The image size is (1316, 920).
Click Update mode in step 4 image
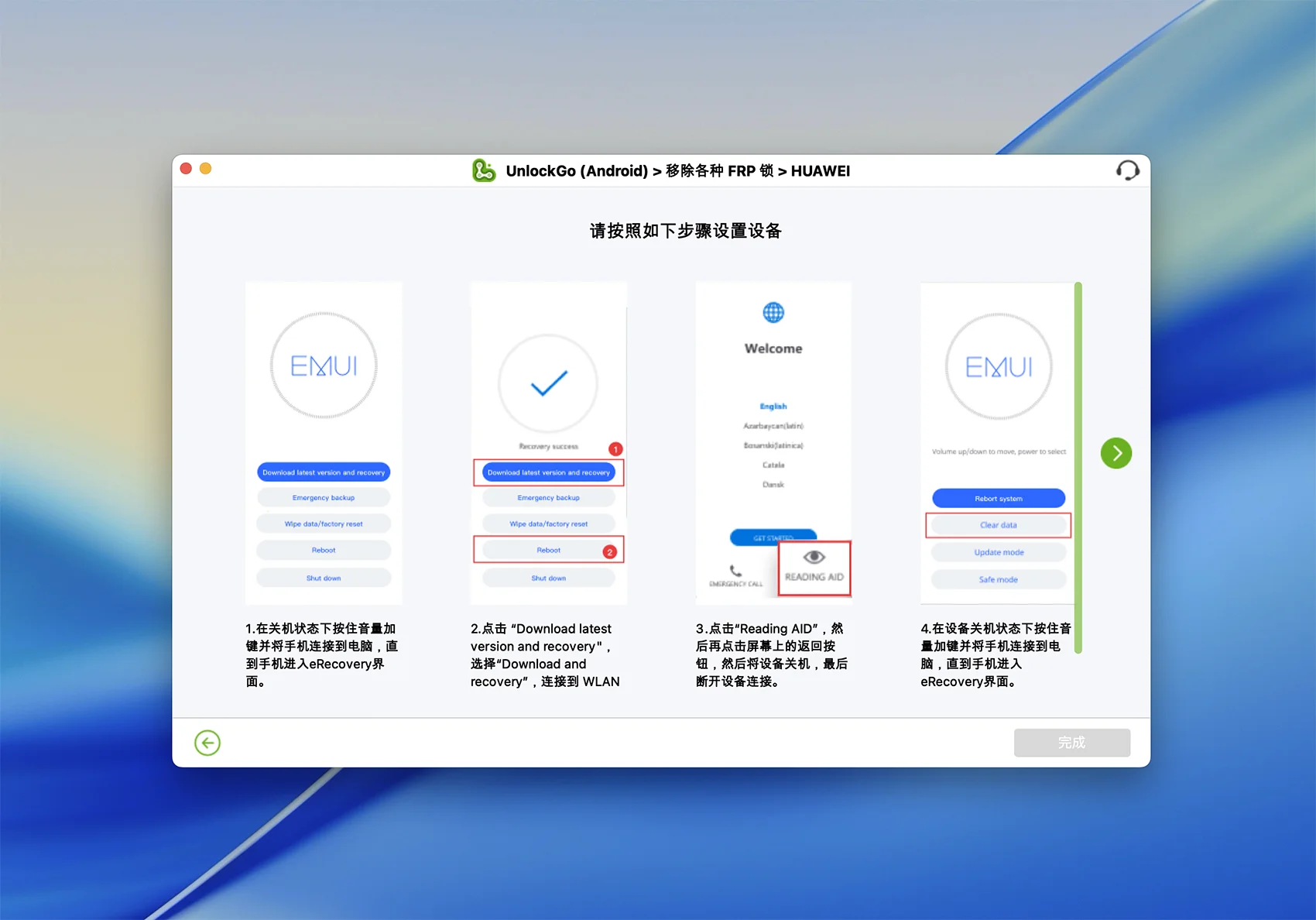999,552
